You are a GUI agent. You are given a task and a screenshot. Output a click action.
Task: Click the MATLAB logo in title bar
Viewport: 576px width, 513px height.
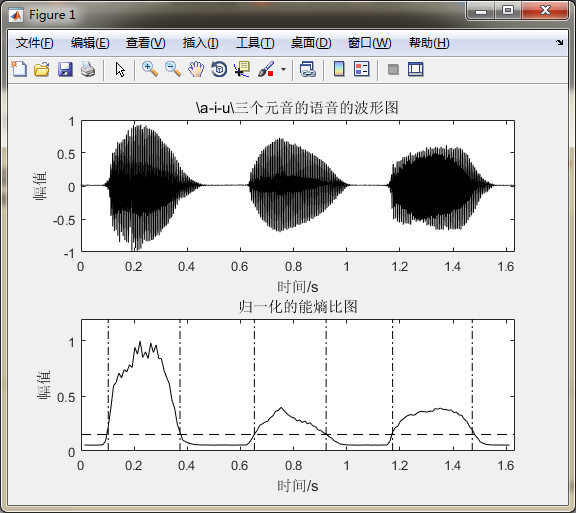(x=16, y=15)
